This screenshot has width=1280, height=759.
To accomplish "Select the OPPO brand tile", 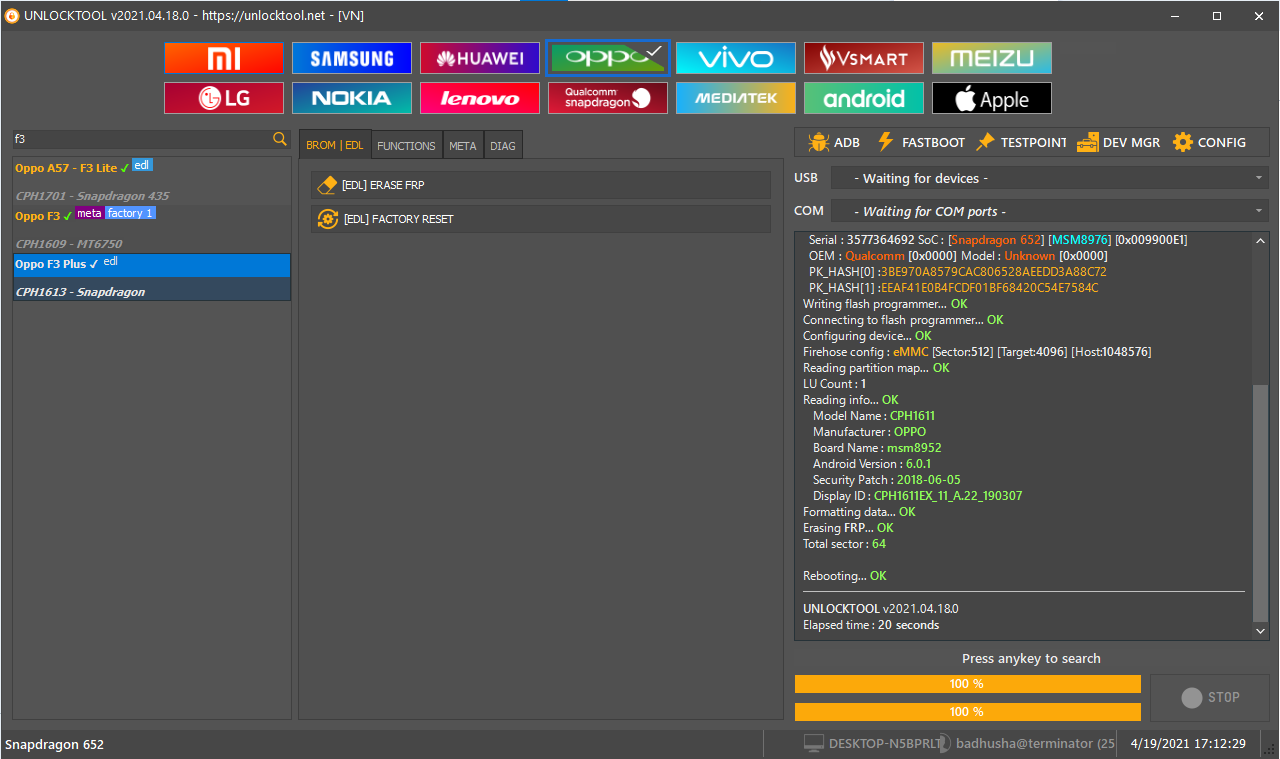I will point(608,58).
